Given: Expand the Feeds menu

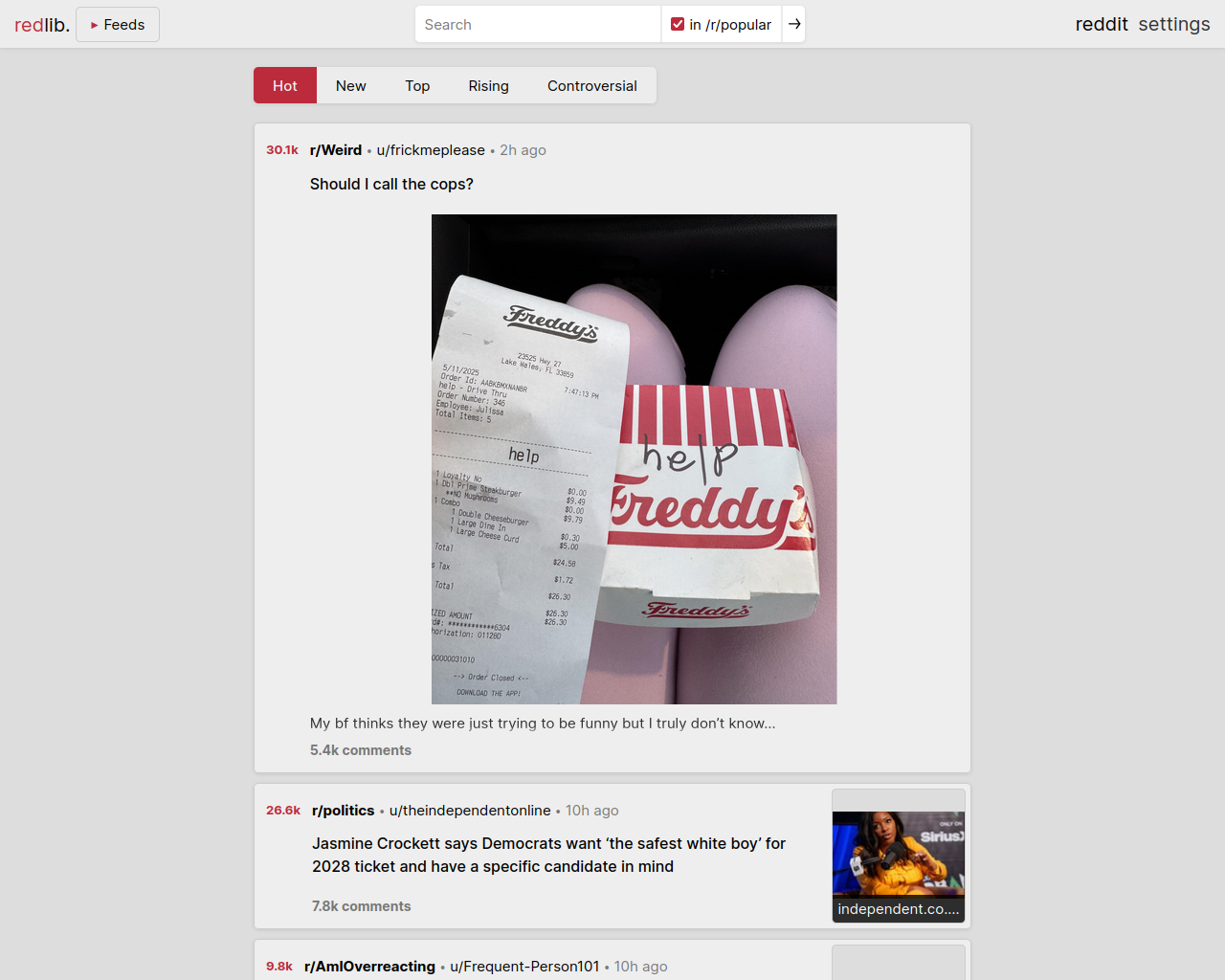Looking at the screenshot, I should click(118, 25).
